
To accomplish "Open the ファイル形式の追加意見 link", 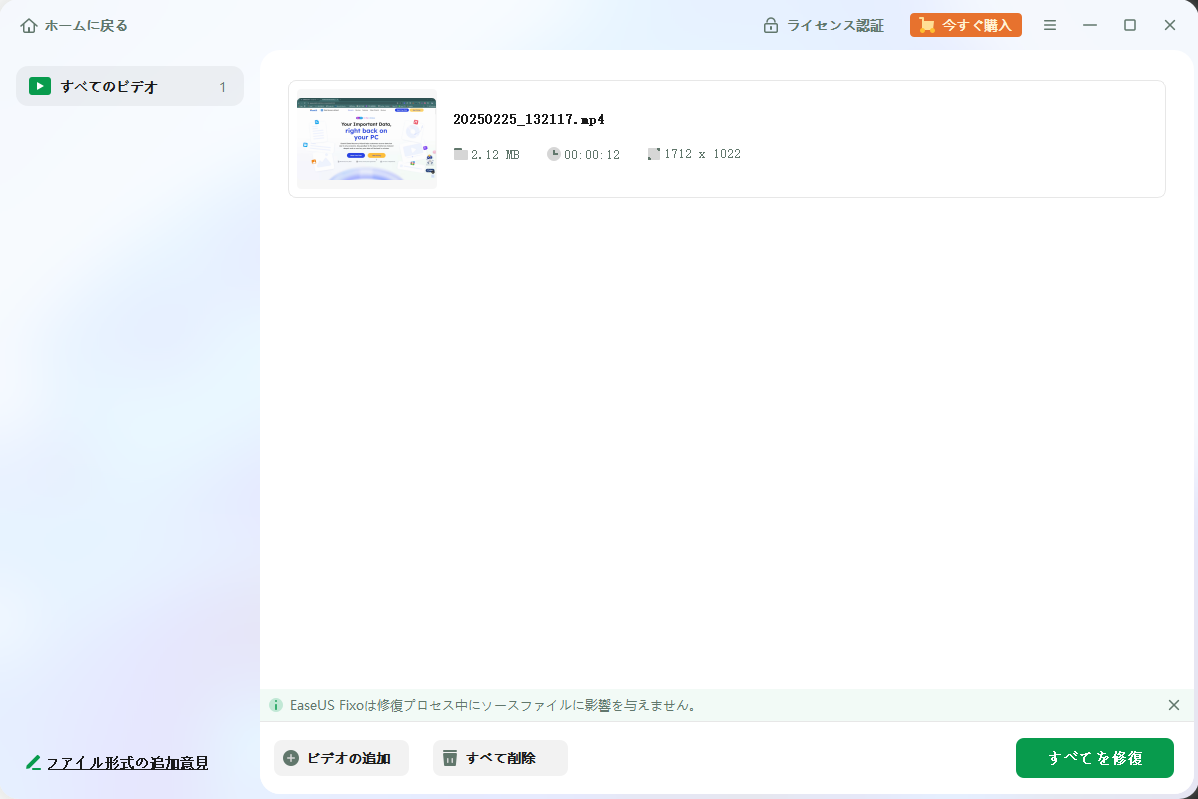I will [x=127, y=763].
